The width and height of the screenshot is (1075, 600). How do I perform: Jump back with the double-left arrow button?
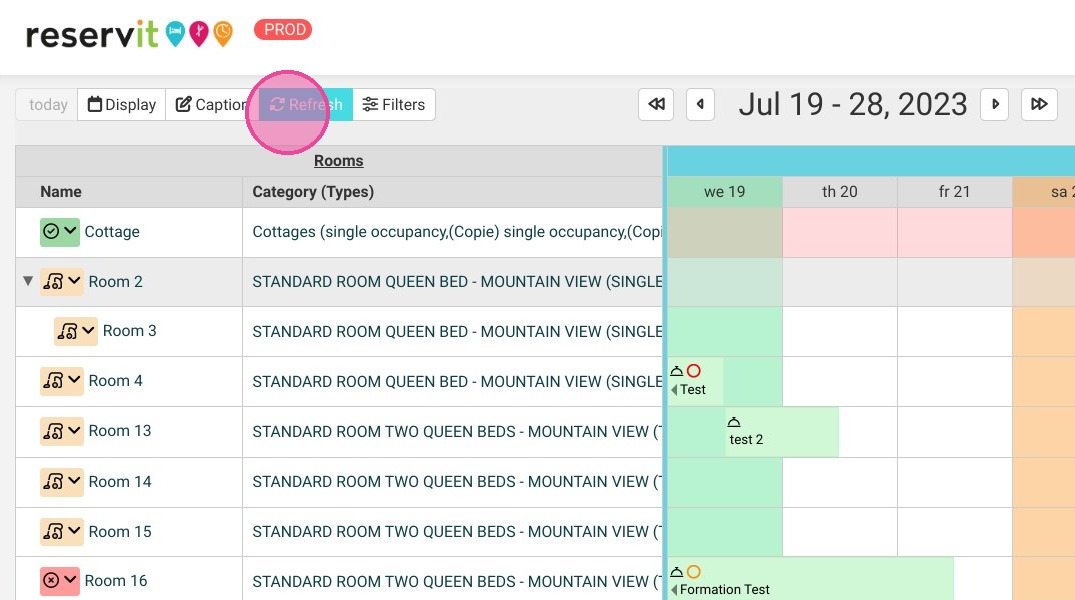tap(656, 104)
